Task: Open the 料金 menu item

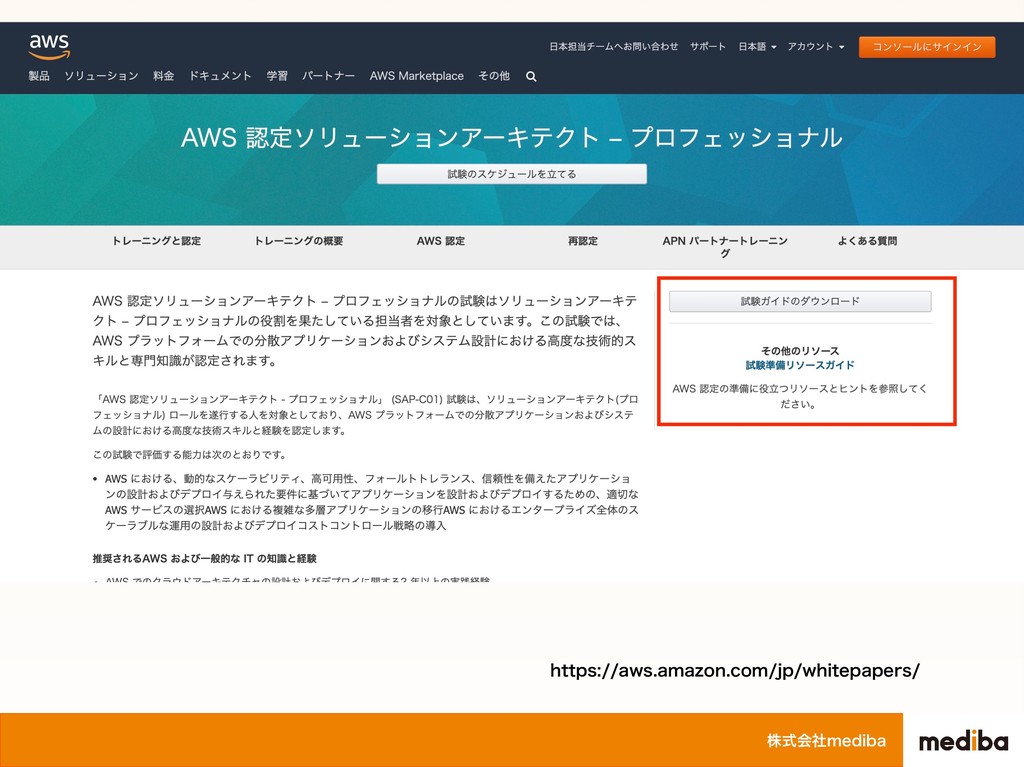Action: pyautogui.click(x=164, y=76)
